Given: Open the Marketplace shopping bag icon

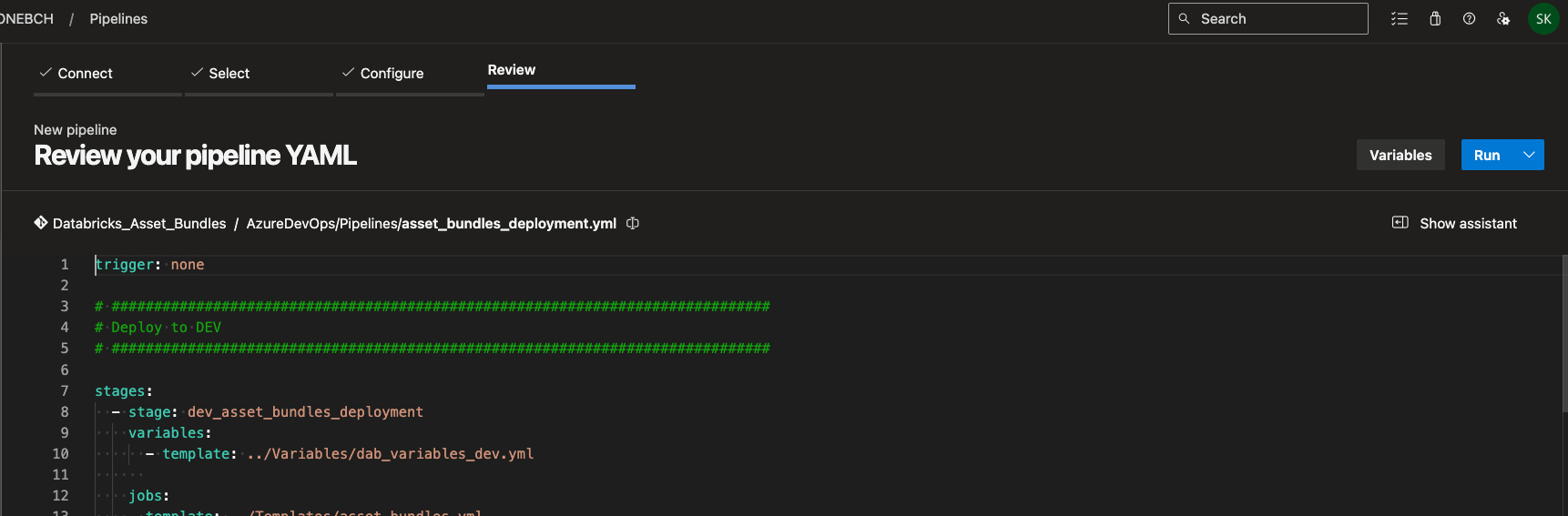Looking at the screenshot, I should click(x=1435, y=19).
